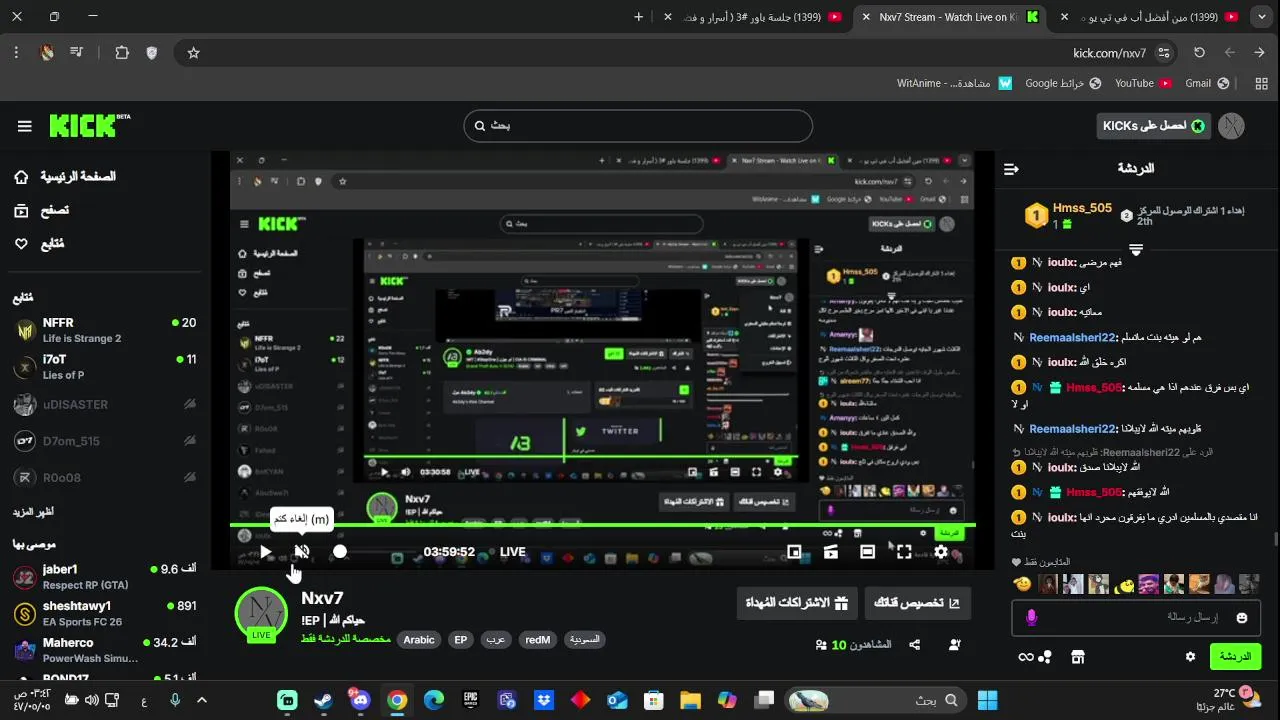Open i7oT channel in followed list
Viewport: 1280px width, 720px height.
105,367
